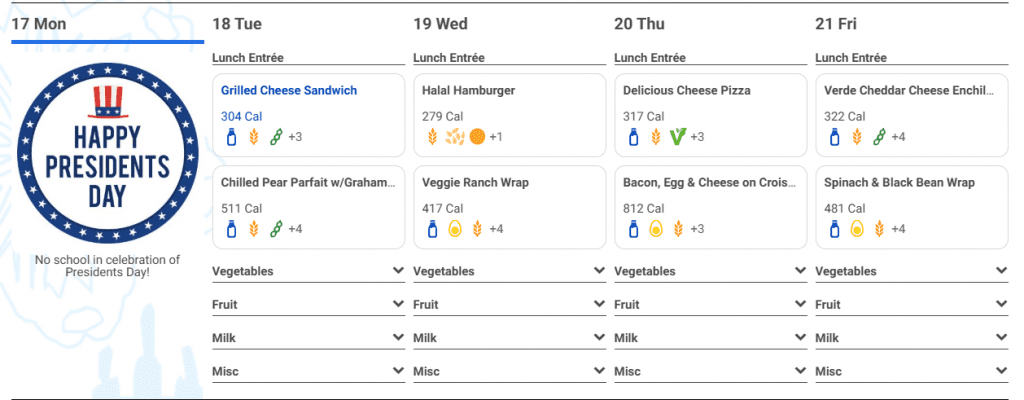This screenshot has height=400, width=1024.
Task: Click the Happy Presidents Day image
Action: pyautogui.click(x=107, y=152)
